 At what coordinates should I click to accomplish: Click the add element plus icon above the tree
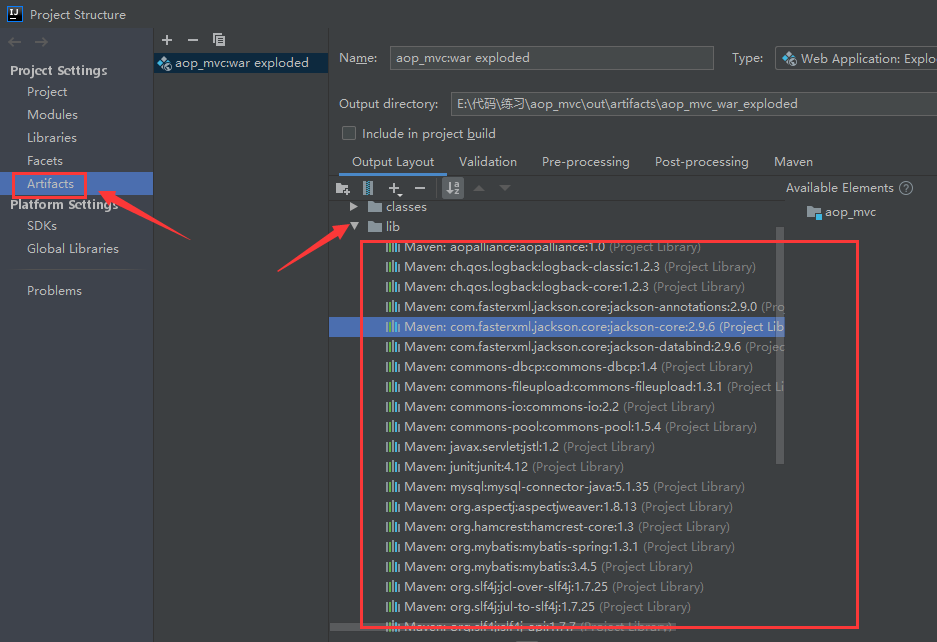click(x=392, y=188)
